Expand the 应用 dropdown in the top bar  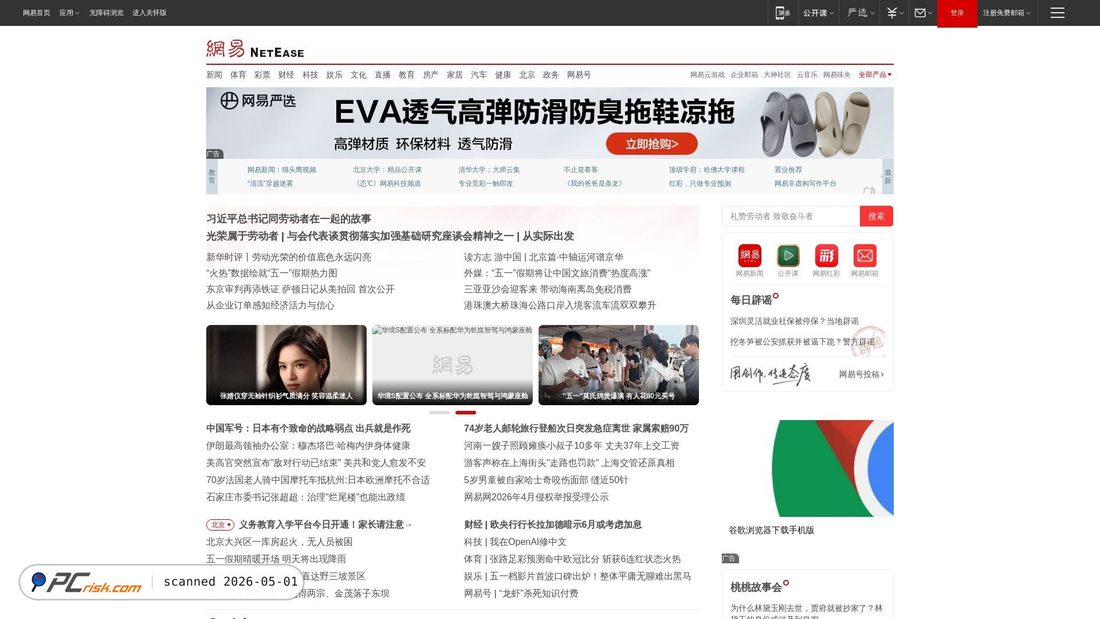pos(69,13)
